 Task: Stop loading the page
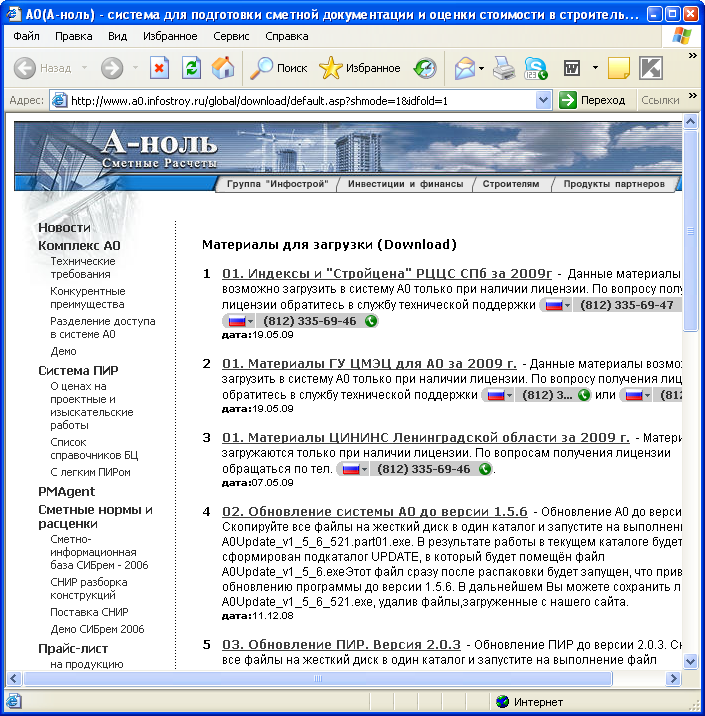[159, 68]
